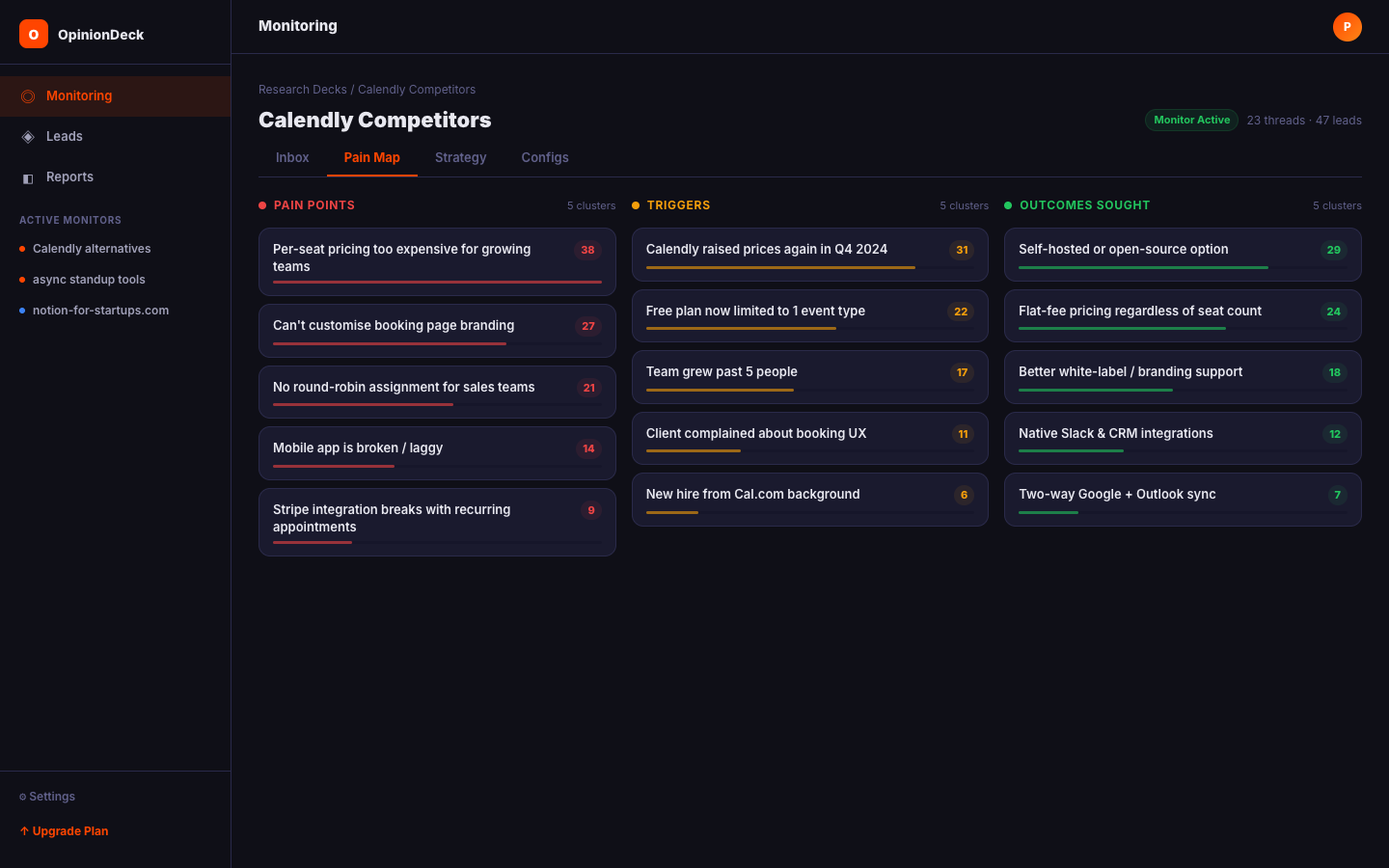Image resolution: width=1389 pixels, height=868 pixels.
Task: Click the OpinionDeck logo icon
Action: [33, 34]
